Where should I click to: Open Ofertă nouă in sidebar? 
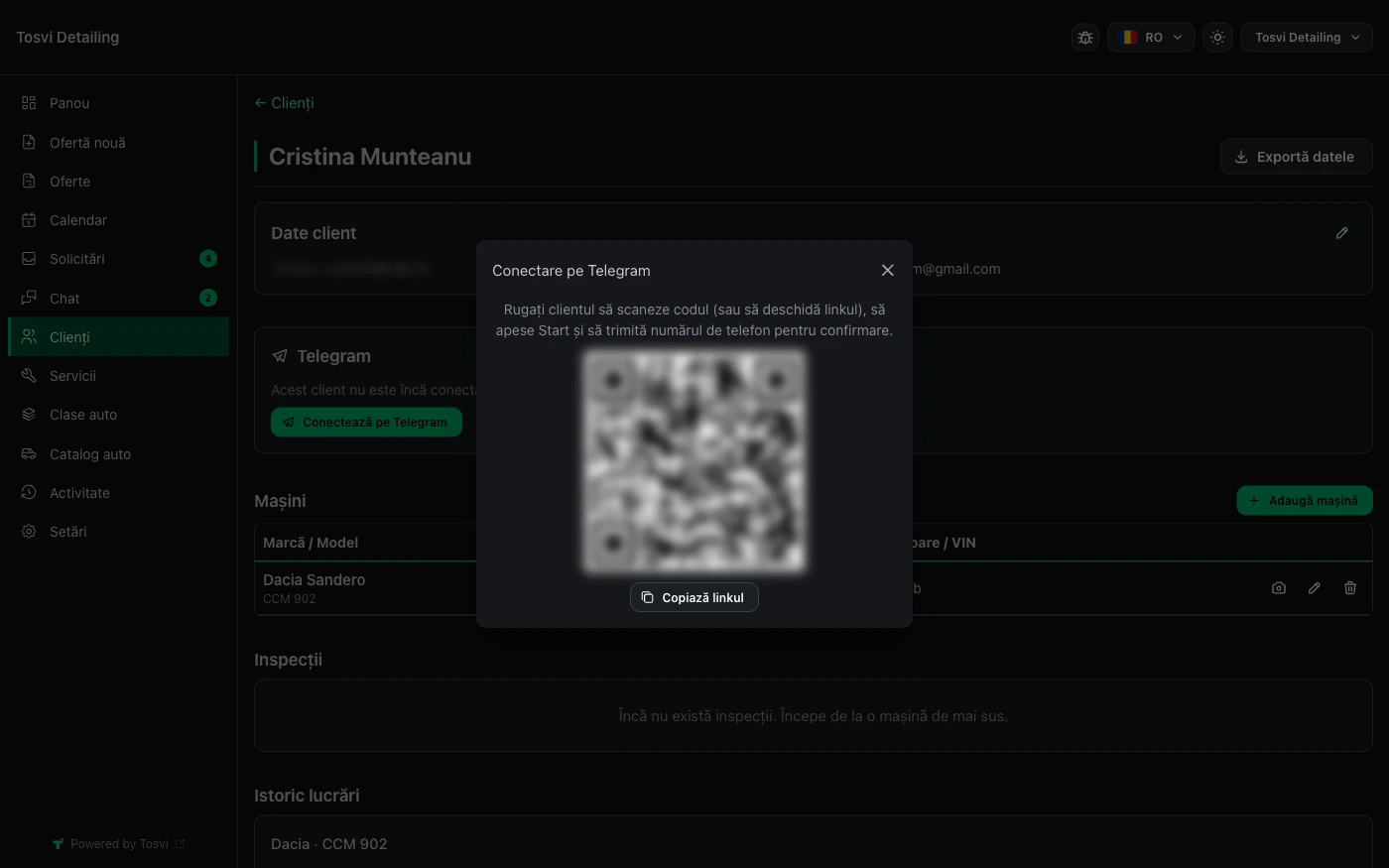119,143
